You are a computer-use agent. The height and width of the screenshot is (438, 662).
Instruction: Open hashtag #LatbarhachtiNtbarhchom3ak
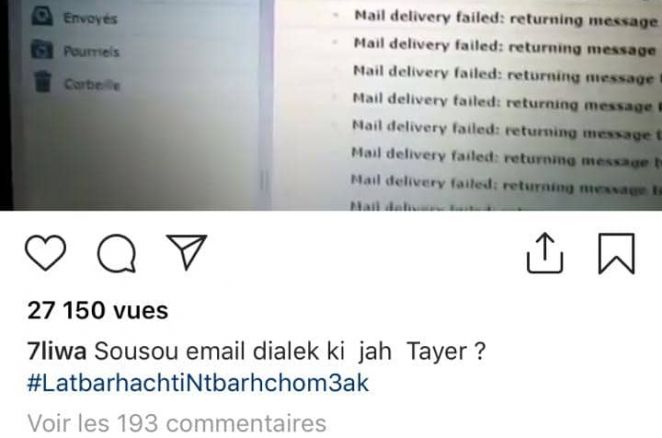(x=198, y=383)
